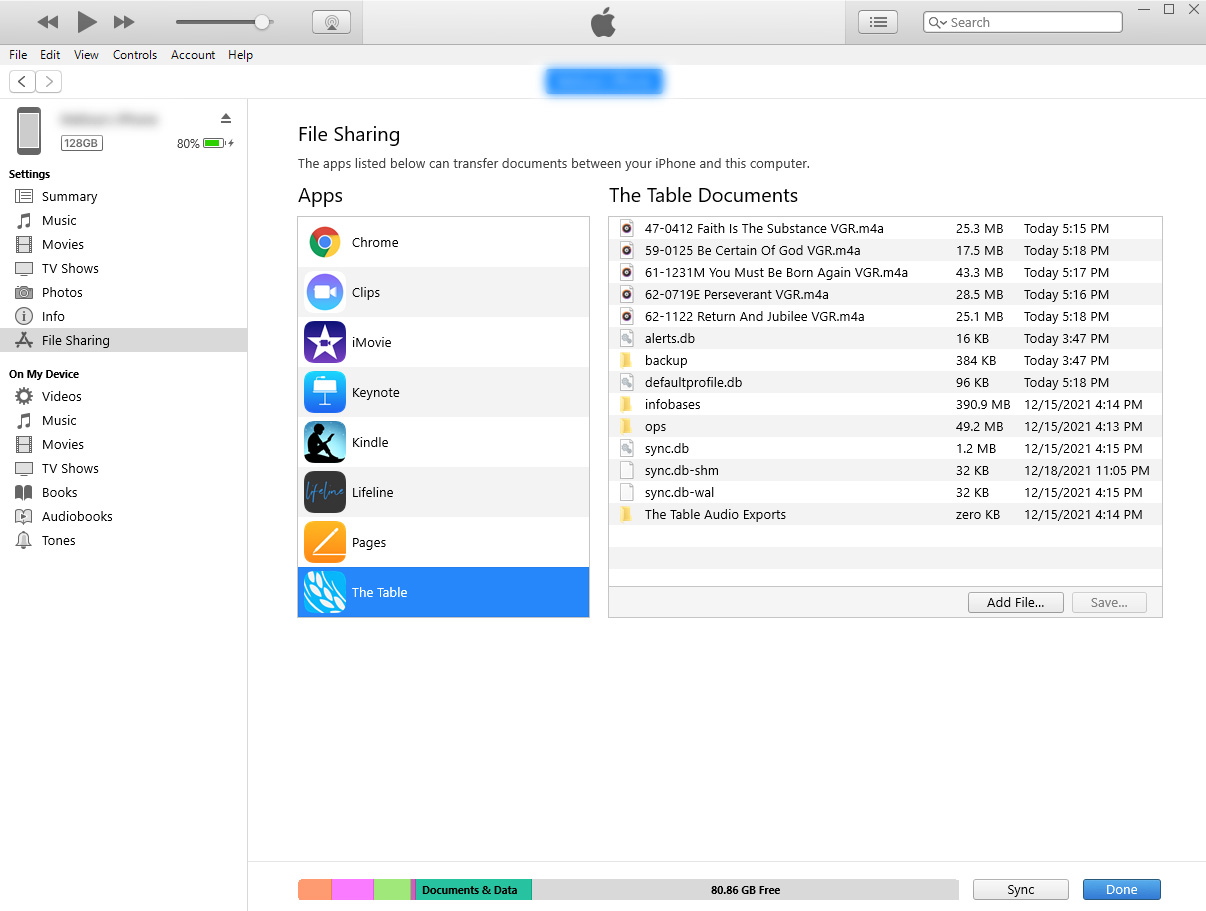Select the sync.db-shm file
1206x911 pixels.
(885, 470)
